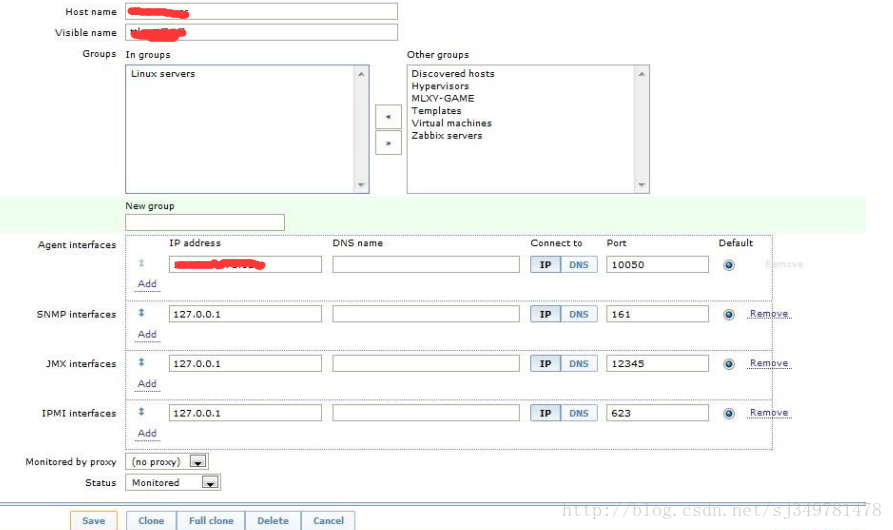Click JMX interface DNS name field
Image resolution: width=893 pixels, height=530 pixels.
[426, 364]
